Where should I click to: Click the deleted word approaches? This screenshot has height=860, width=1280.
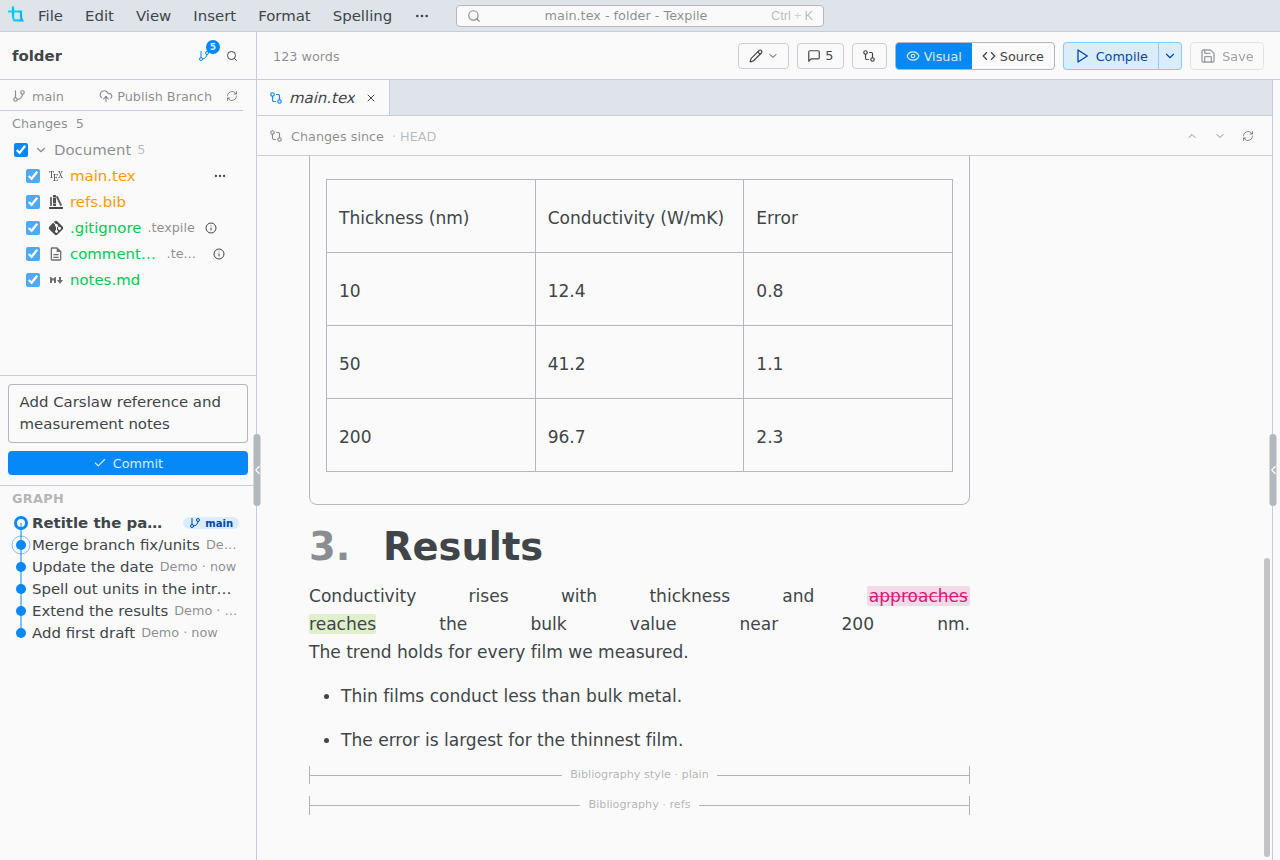[x=918, y=596]
